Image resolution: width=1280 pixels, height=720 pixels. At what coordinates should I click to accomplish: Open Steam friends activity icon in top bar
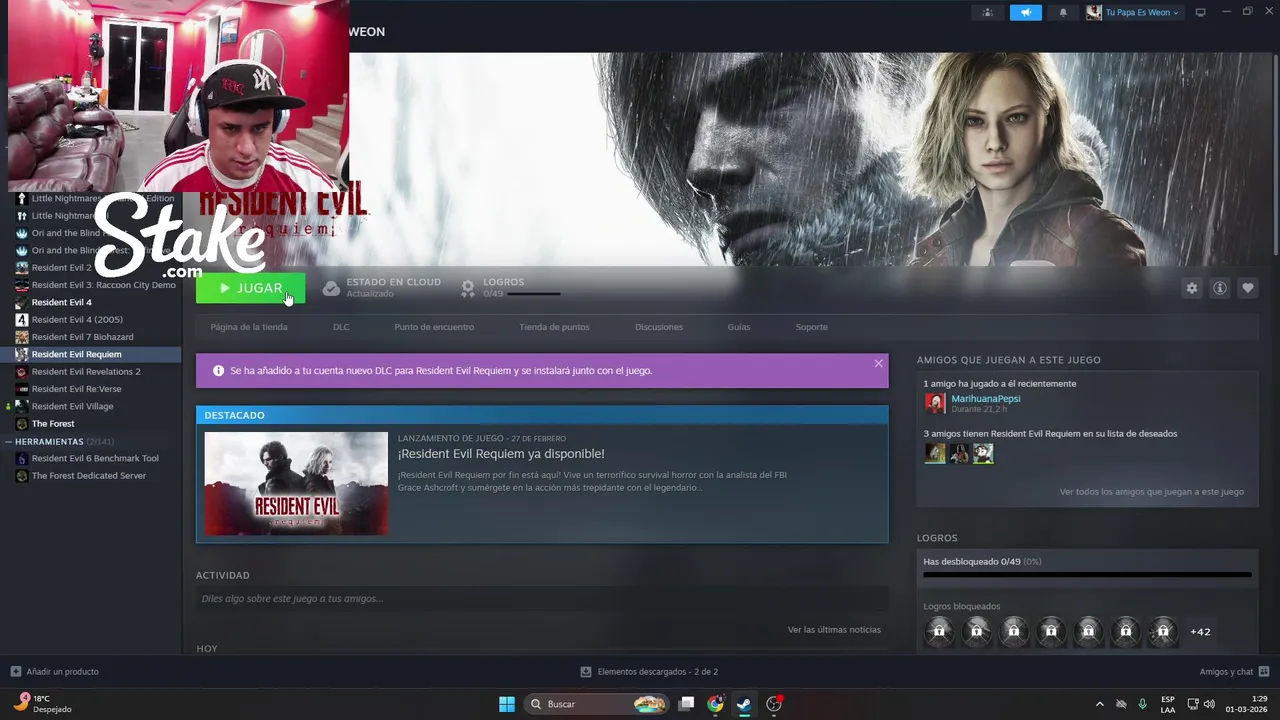[987, 13]
